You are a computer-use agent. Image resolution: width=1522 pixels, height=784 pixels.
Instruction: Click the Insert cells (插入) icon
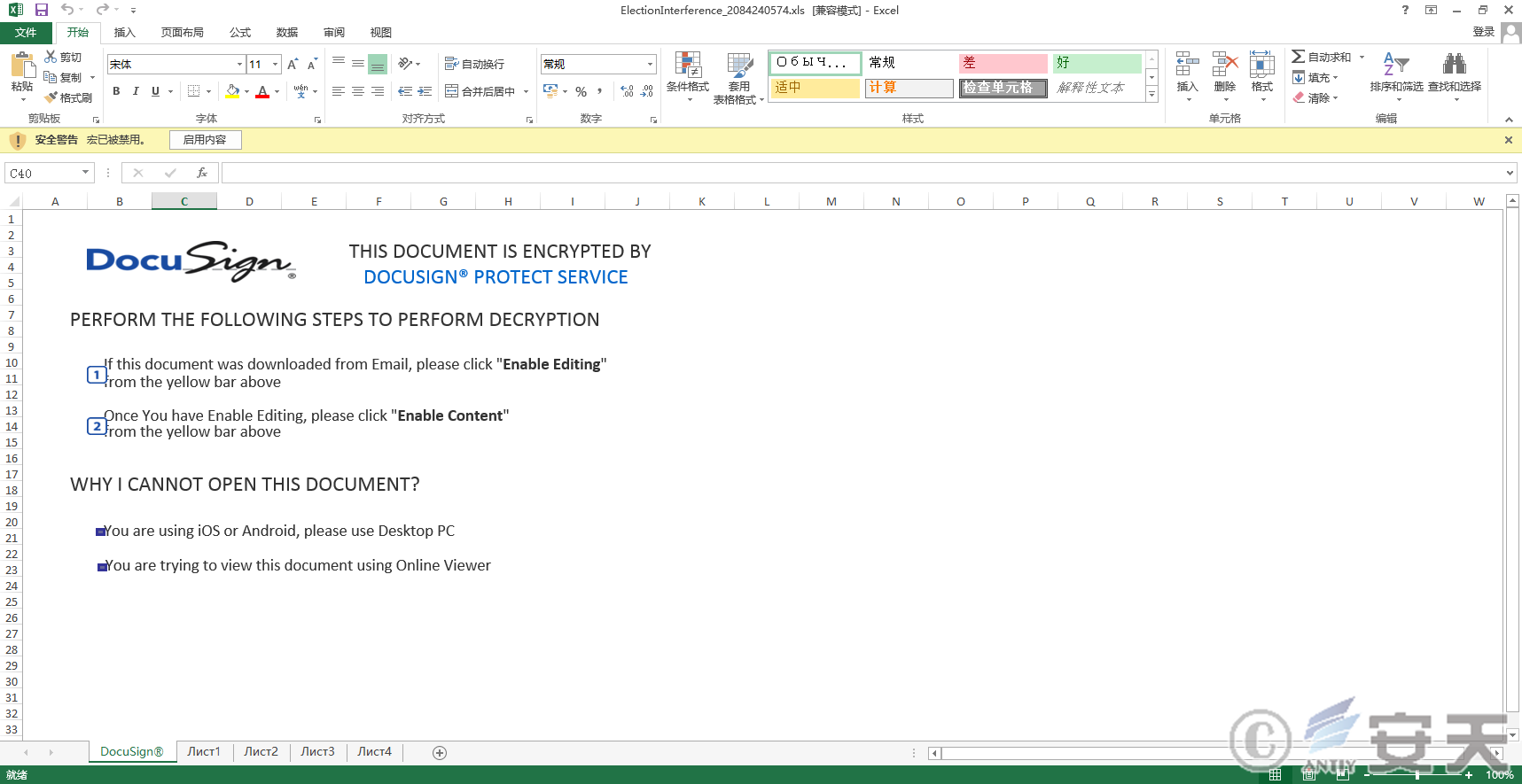(1187, 65)
